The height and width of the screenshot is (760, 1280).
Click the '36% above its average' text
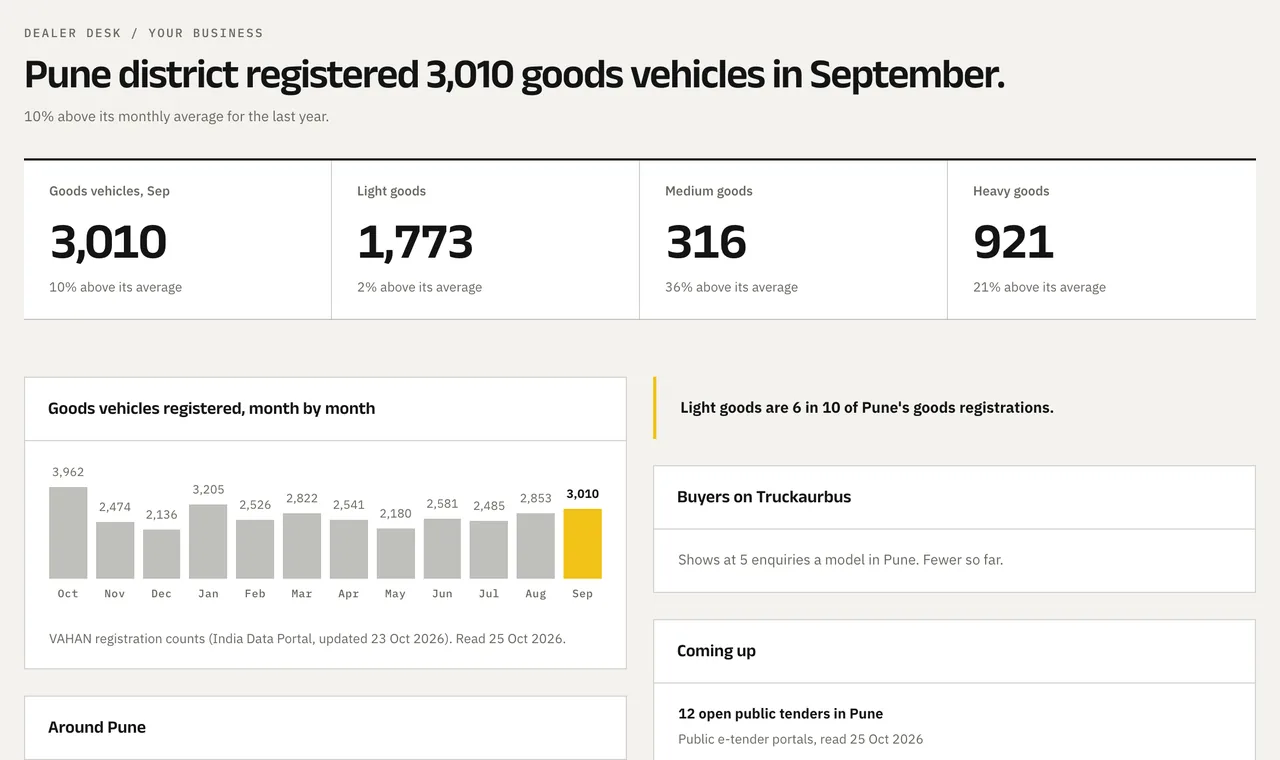coord(731,287)
